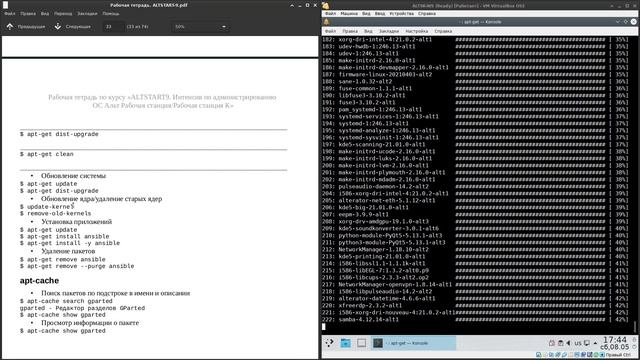
Task: Open Машина menu in VirtualBox window
Action: tap(349, 13)
